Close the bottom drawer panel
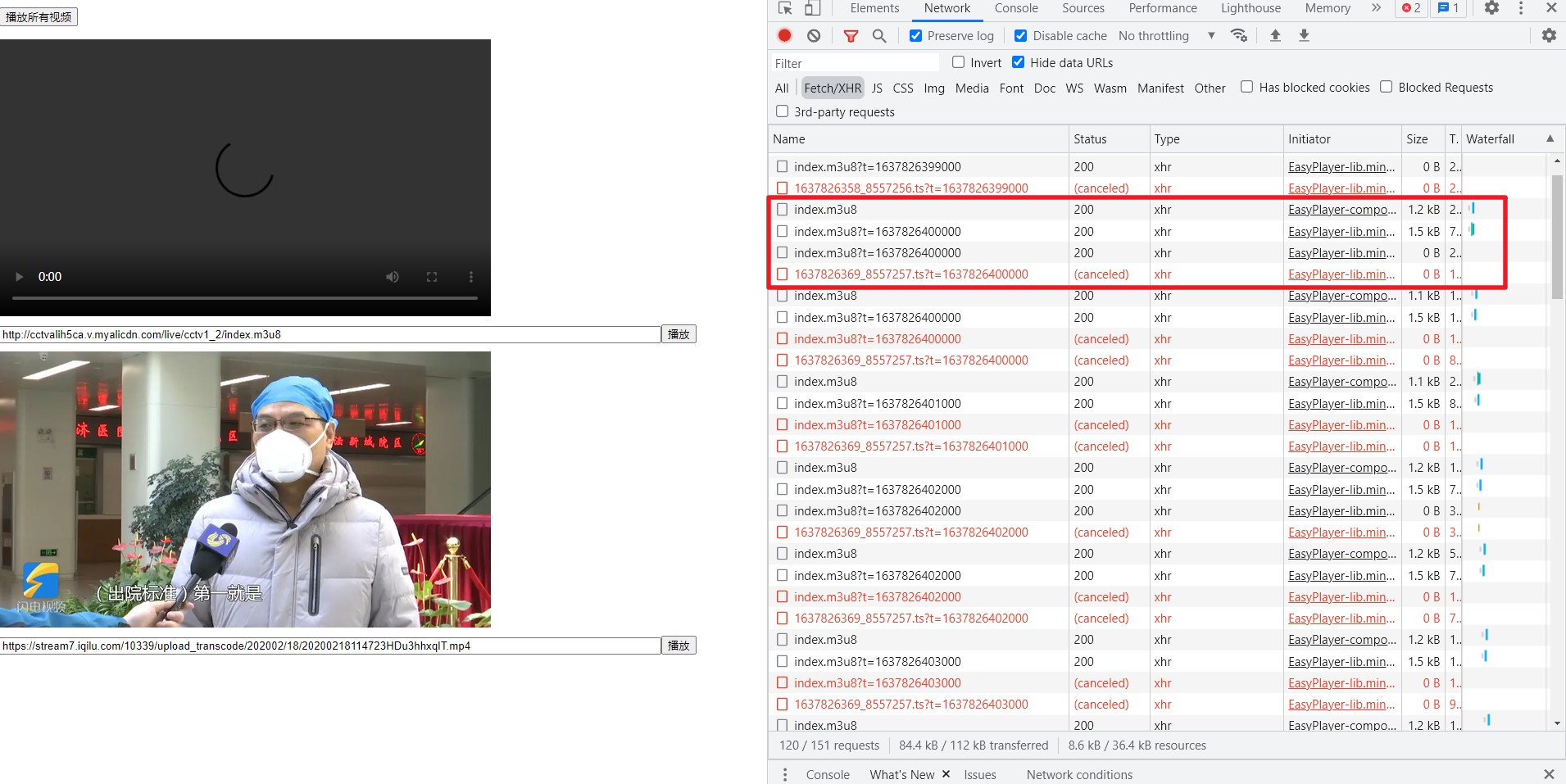Viewport: 1566px width, 784px height. [1549, 774]
